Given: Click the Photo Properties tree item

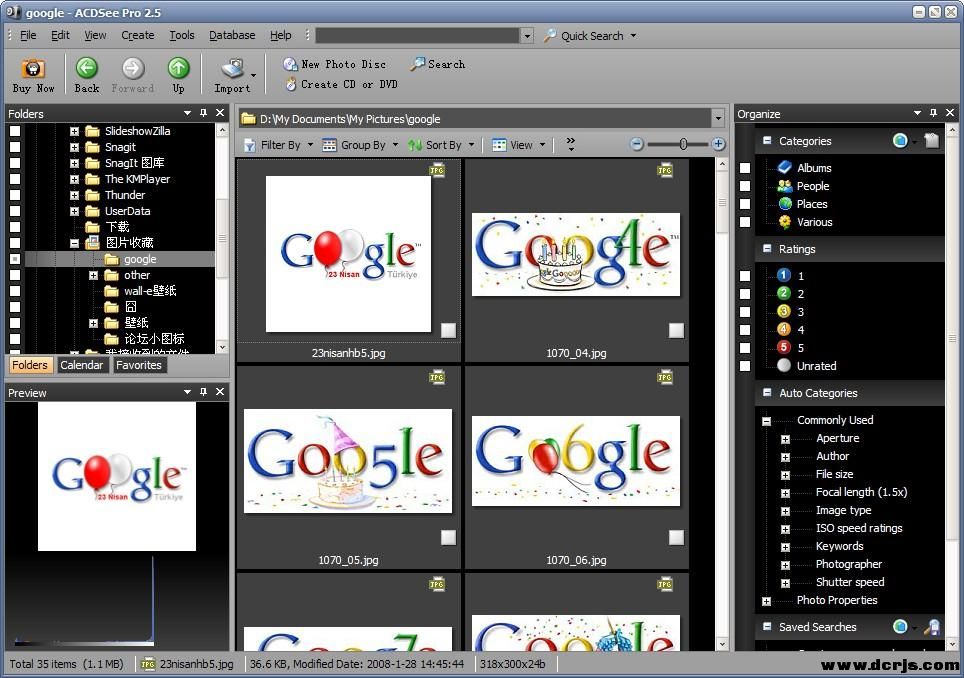Looking at the screenshot, I should [837, 600].
